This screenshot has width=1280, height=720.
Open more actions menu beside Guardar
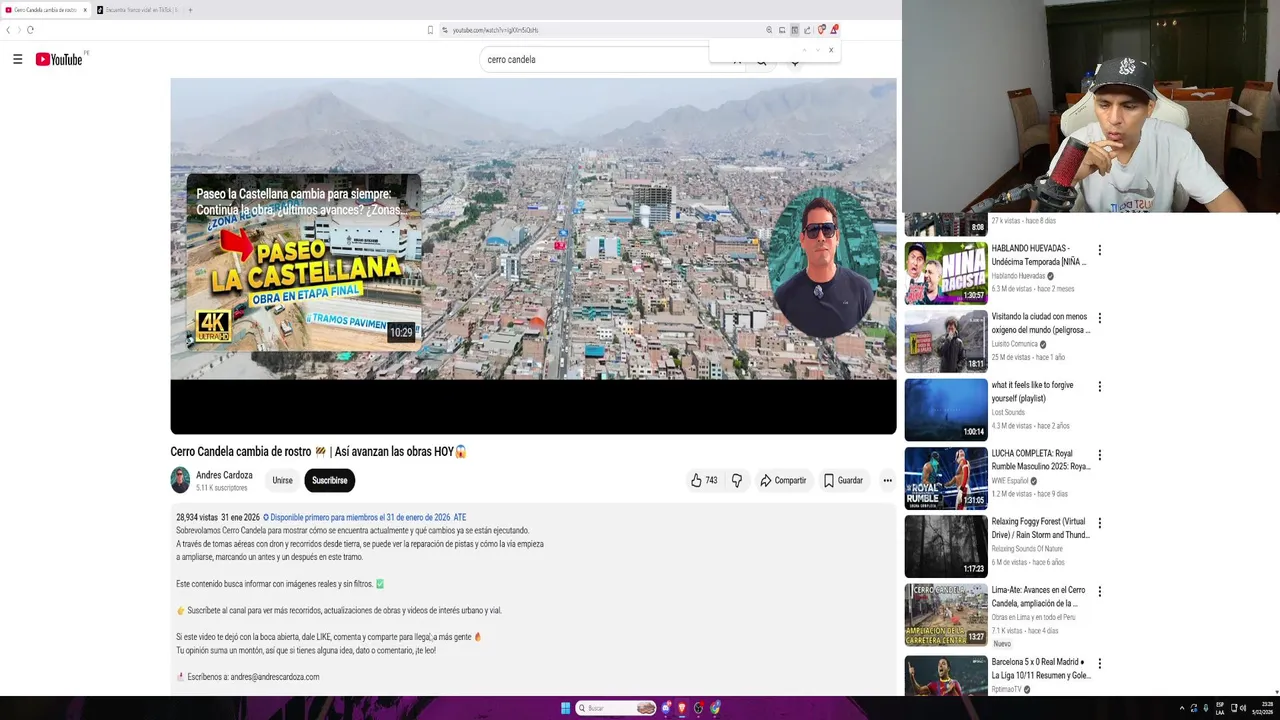(887, 481)
